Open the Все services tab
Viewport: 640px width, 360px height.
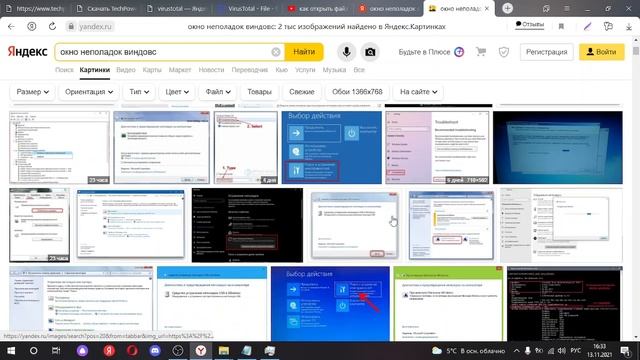click(x=359, y=70)
